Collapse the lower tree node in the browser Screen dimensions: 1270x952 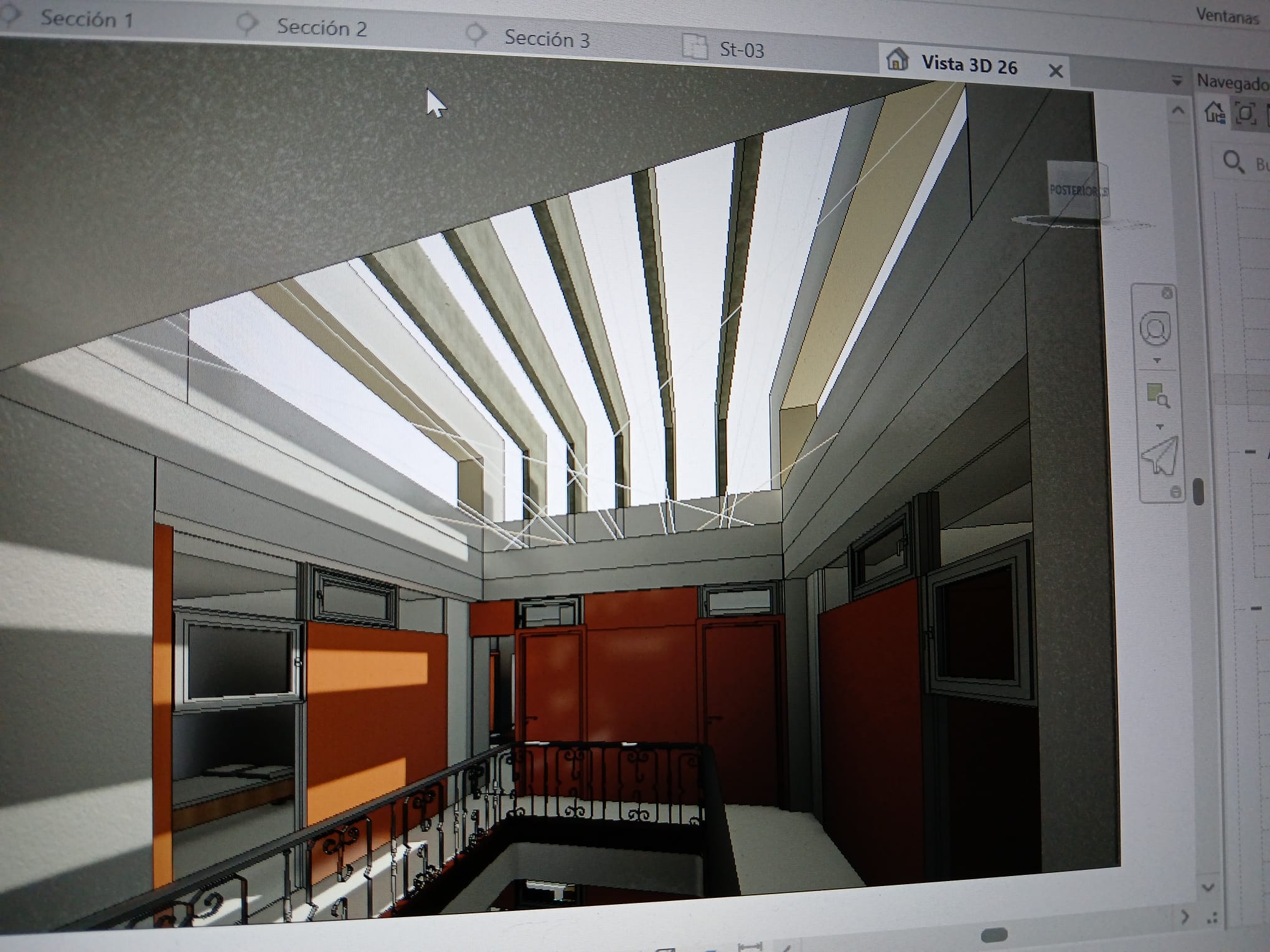pyautogui.click(x=1255, y=608)
